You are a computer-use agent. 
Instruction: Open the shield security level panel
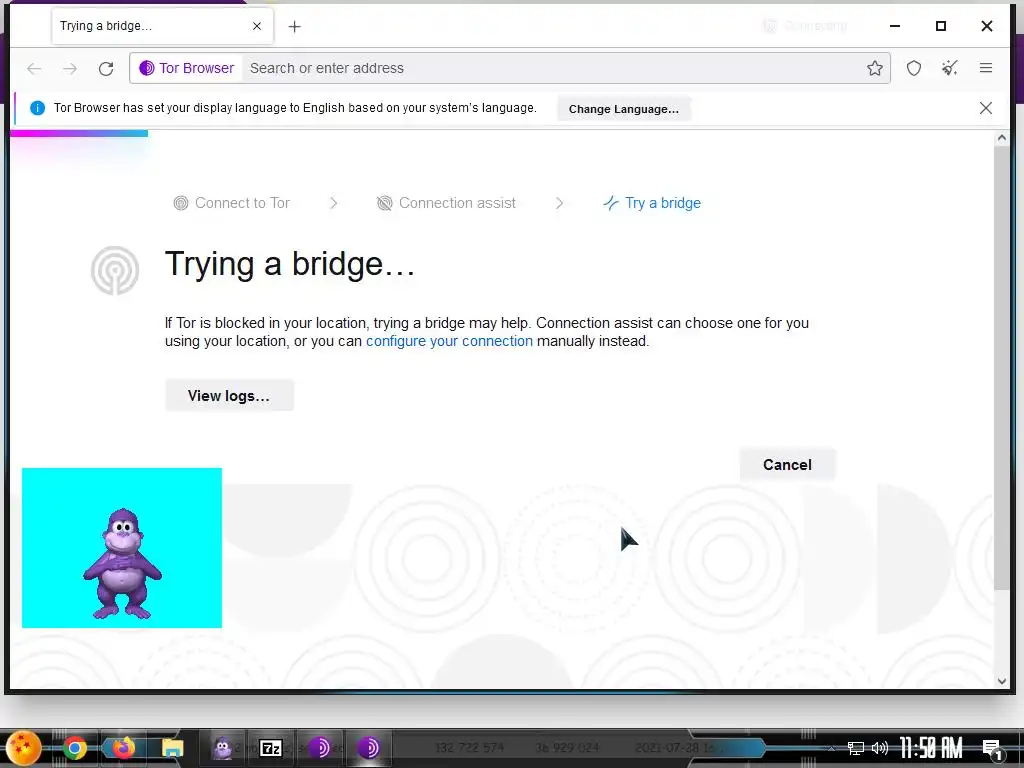pos(914,68)
